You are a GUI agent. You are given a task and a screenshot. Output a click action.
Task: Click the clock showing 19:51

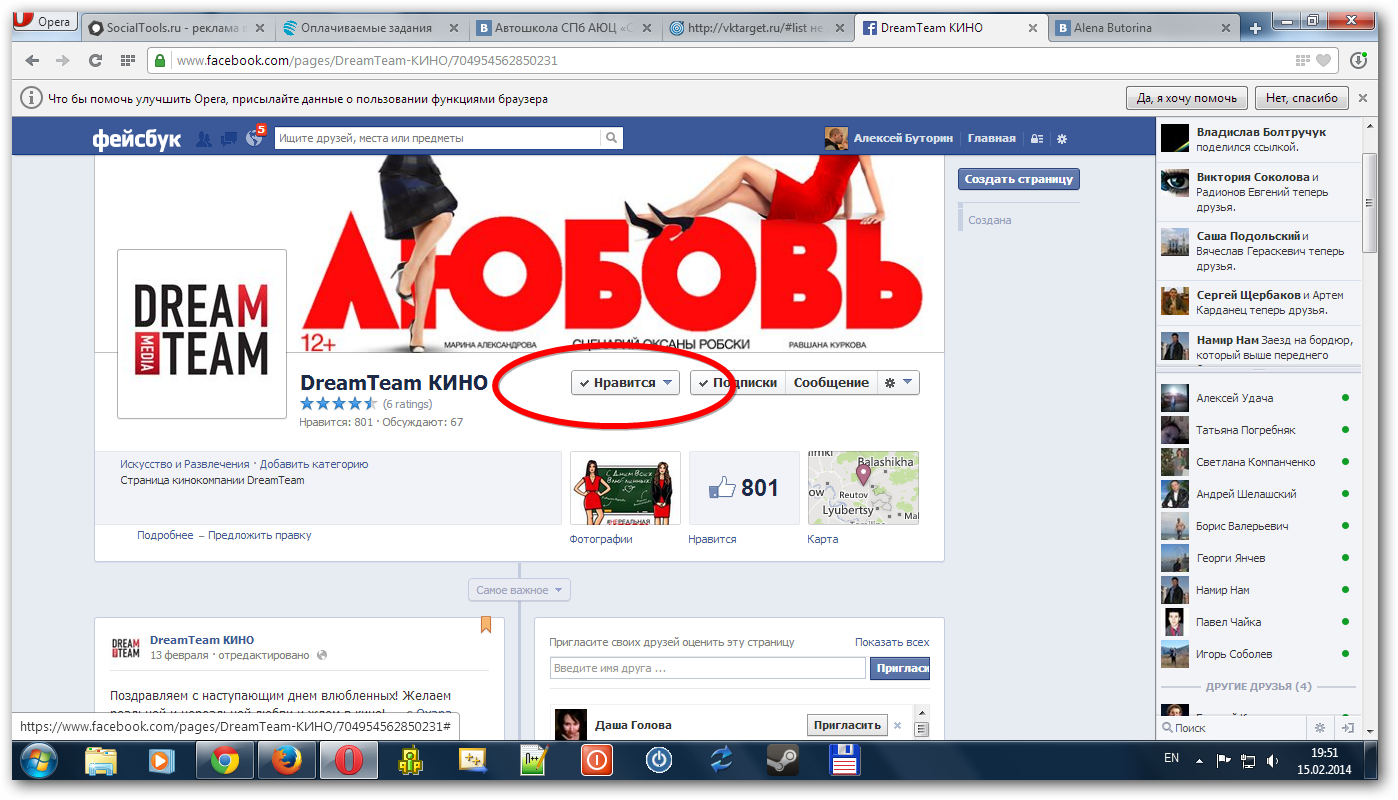pyautogui.click(x=1324, y=753)
